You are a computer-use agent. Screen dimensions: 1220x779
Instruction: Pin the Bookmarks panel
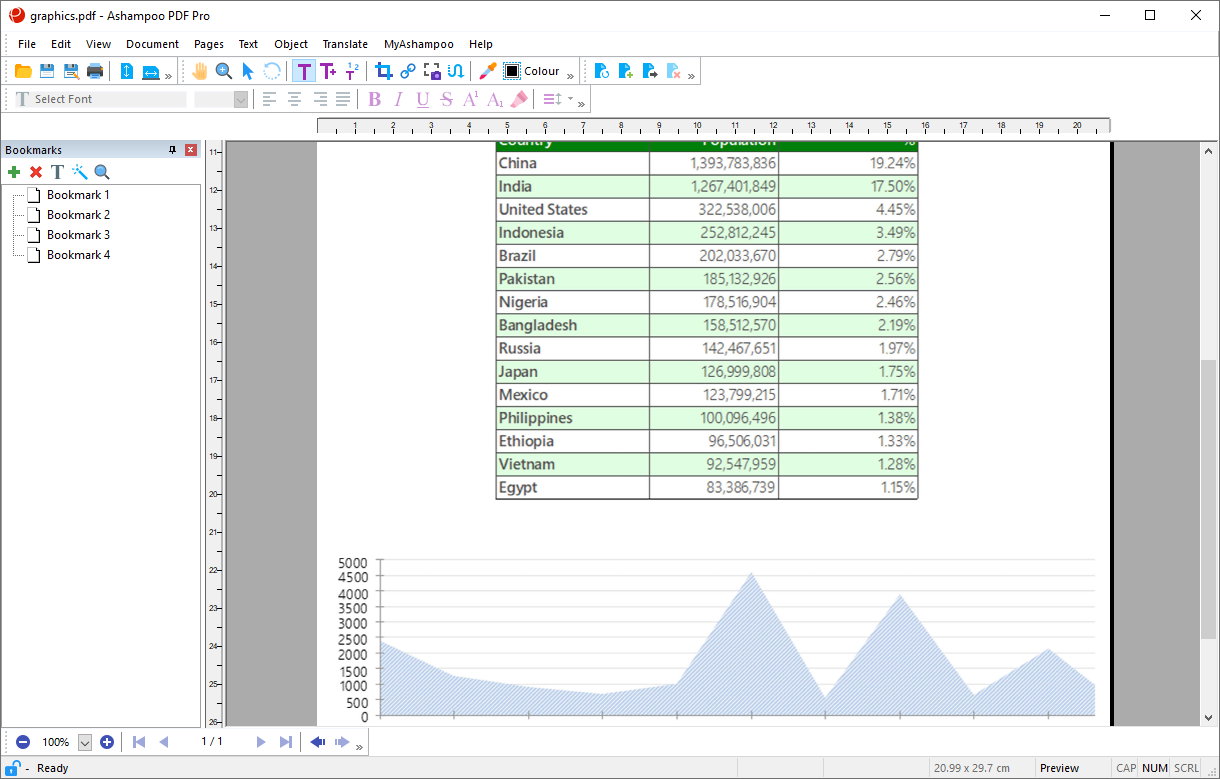pyautogui.click(x=173, y=149)
